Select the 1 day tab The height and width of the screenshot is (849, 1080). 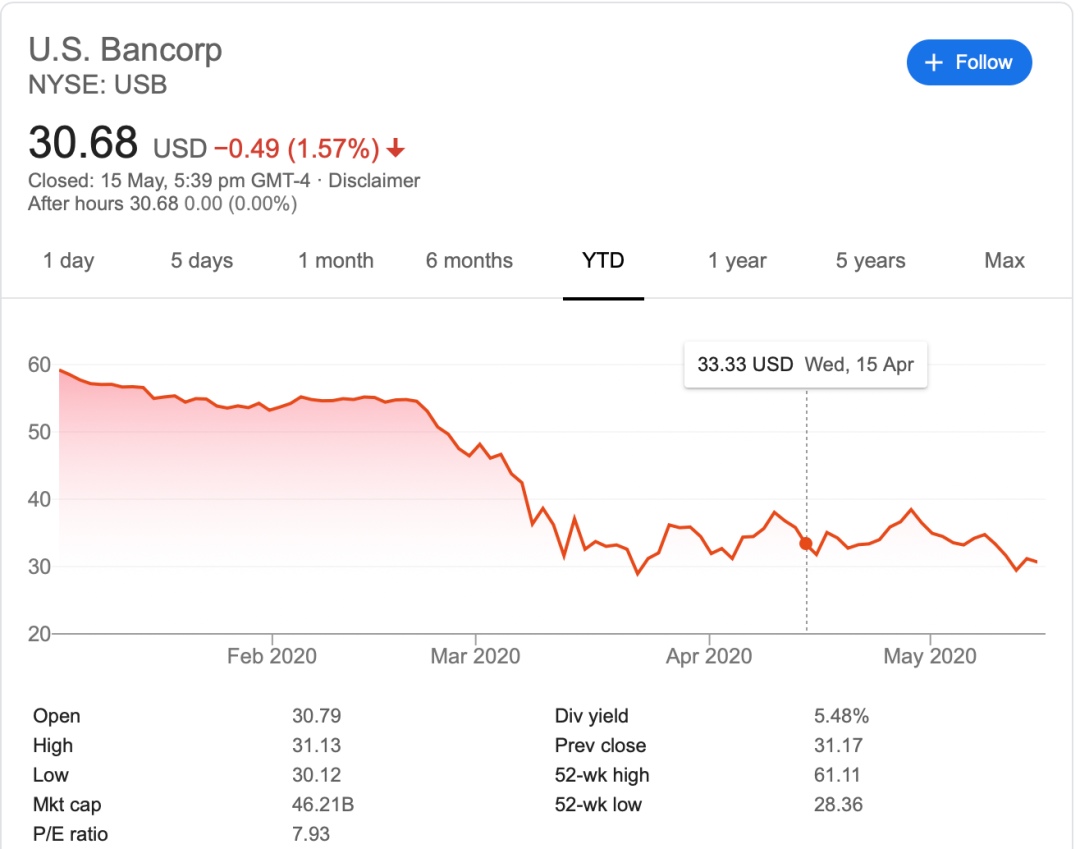[x=68, y=261]
